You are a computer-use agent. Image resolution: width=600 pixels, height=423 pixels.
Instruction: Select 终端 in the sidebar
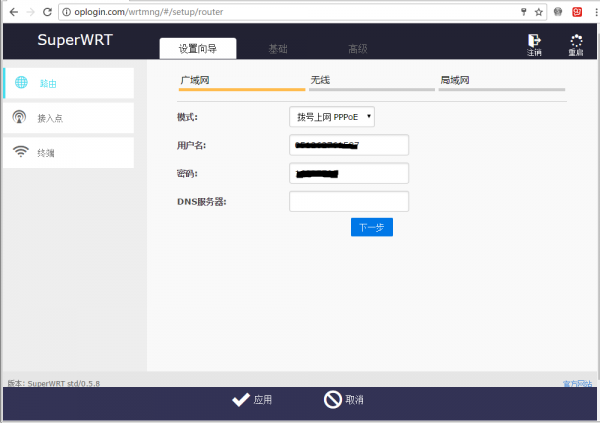click(68, 152)
